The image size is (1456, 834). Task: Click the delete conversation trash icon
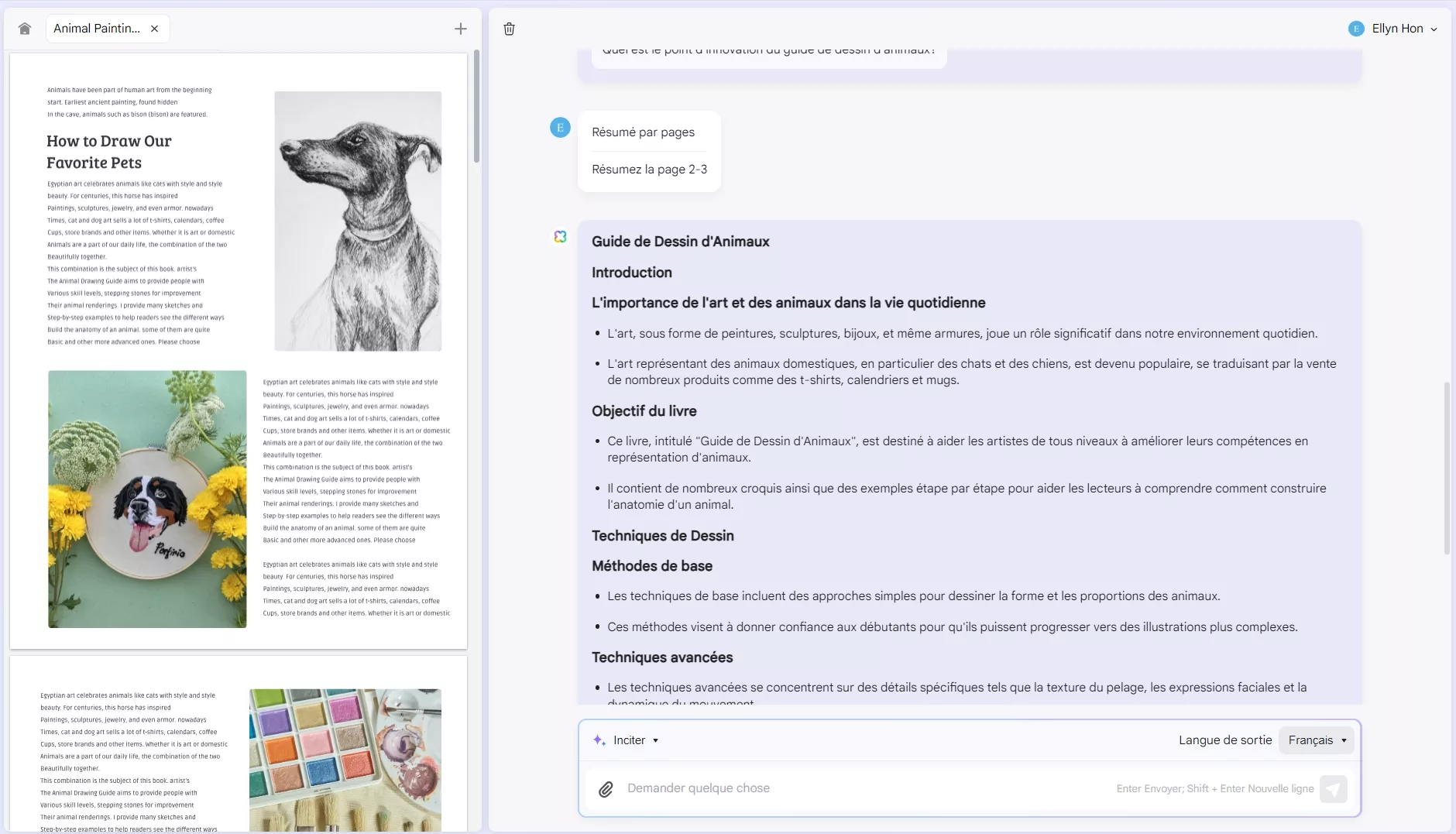509,29
